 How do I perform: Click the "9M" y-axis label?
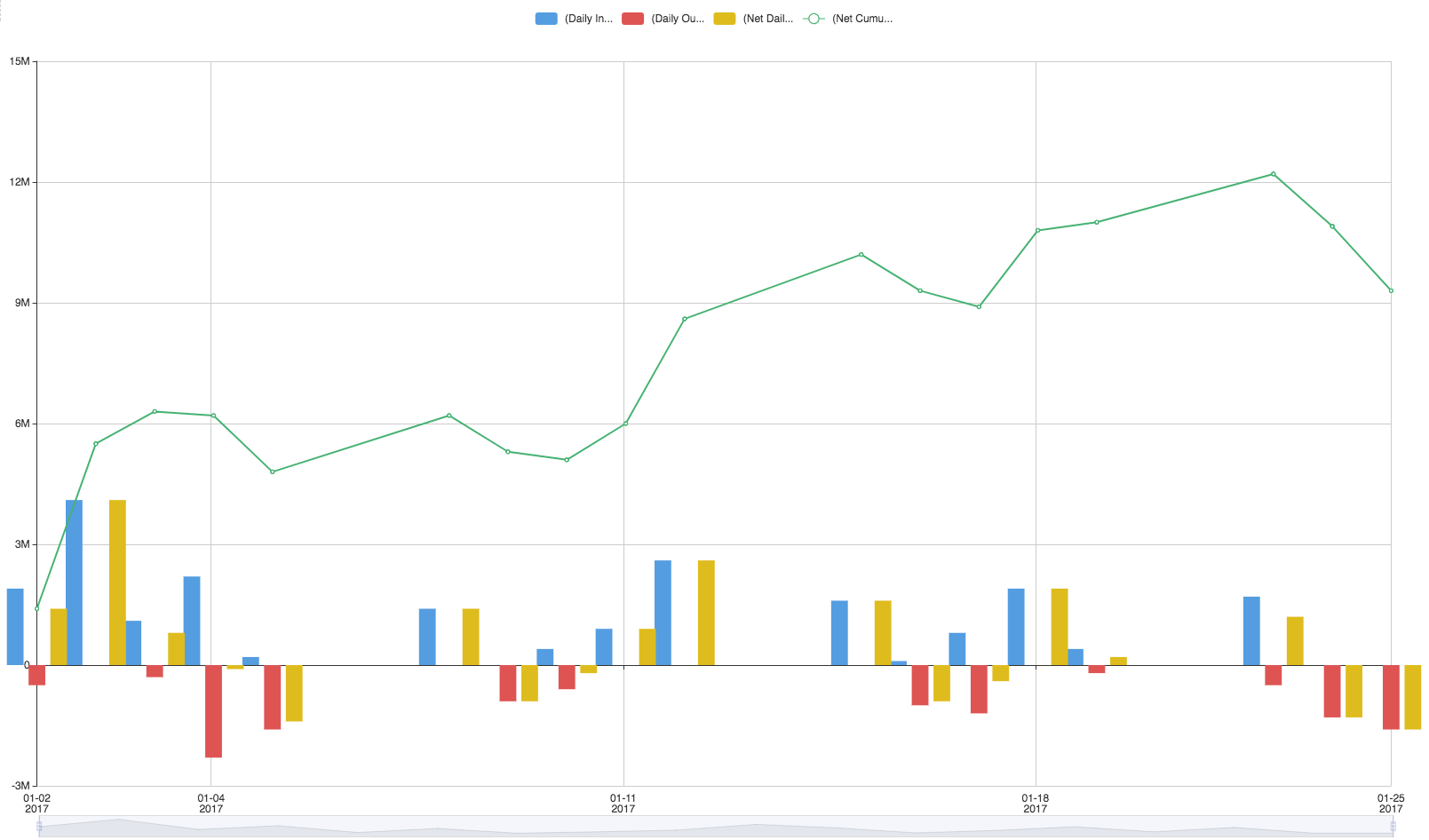[22, 303]
